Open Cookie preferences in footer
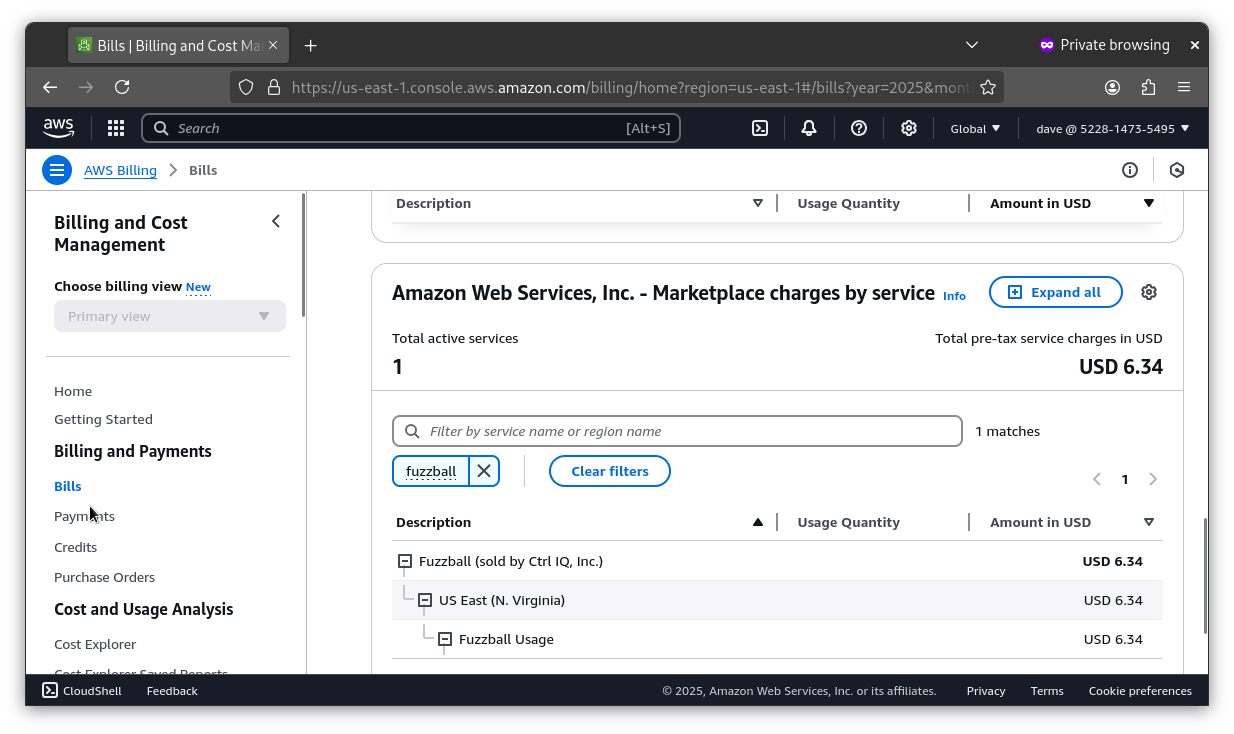 coord(1140,690)
